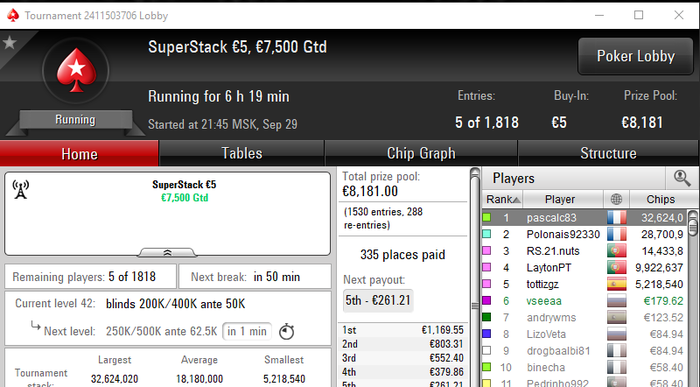The image size is (700, 387).
Task: Select player binecha
Action: point(585,367)
